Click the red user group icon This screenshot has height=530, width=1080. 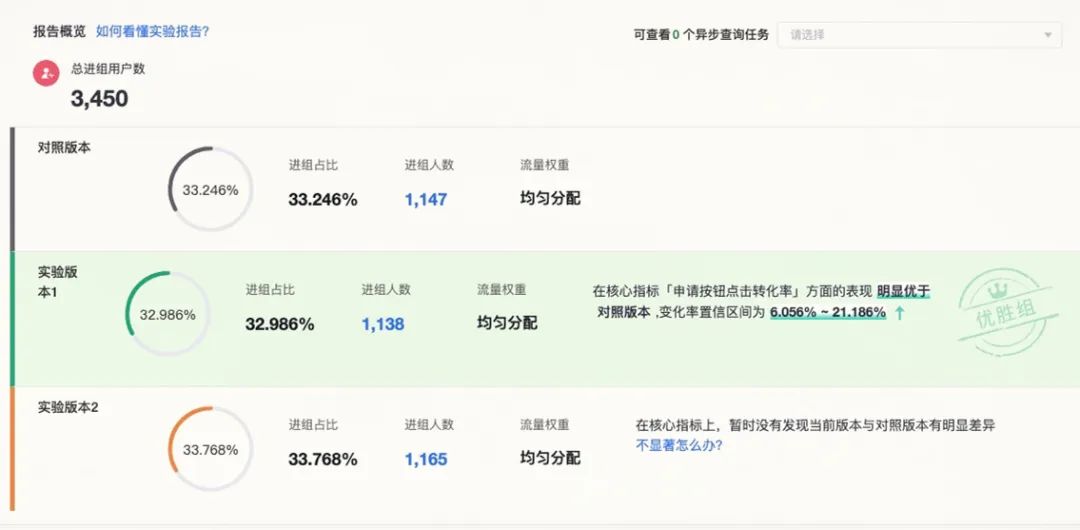tap(46, 72)
